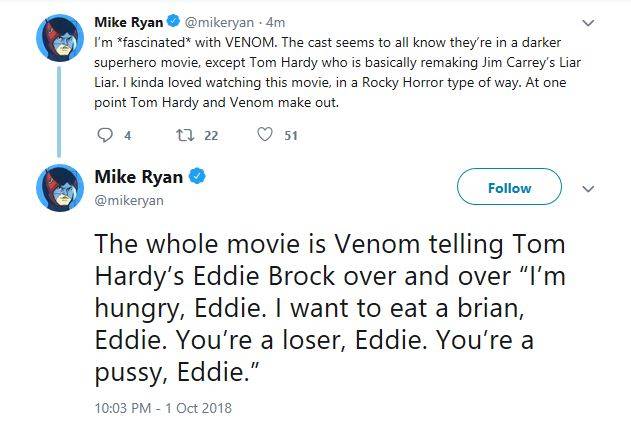Click verified badge in main tweet header
This screenshot has height=423, width=631.
[x=199, y=178]
